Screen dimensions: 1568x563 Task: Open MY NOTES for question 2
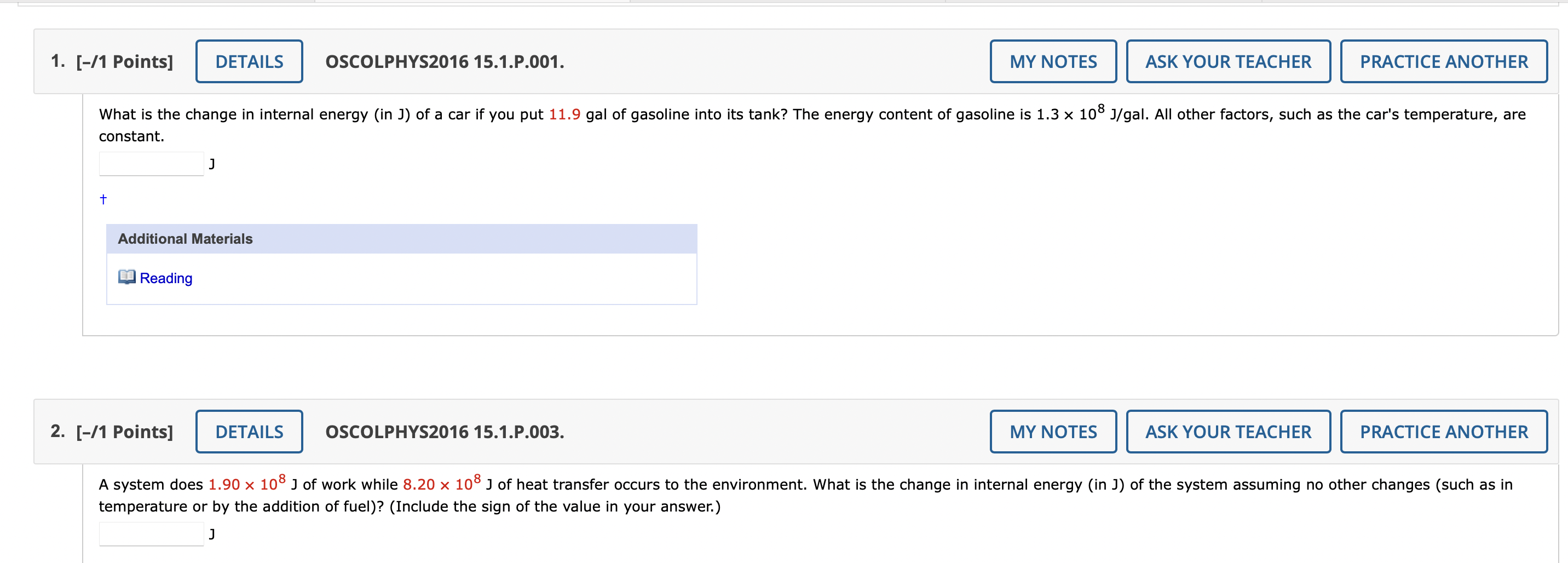(1053, 432)
